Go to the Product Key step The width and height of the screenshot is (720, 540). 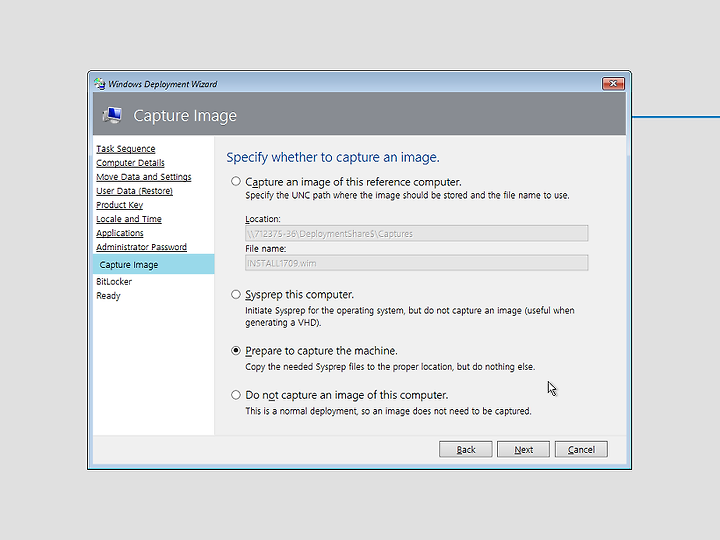click(119, 205)
